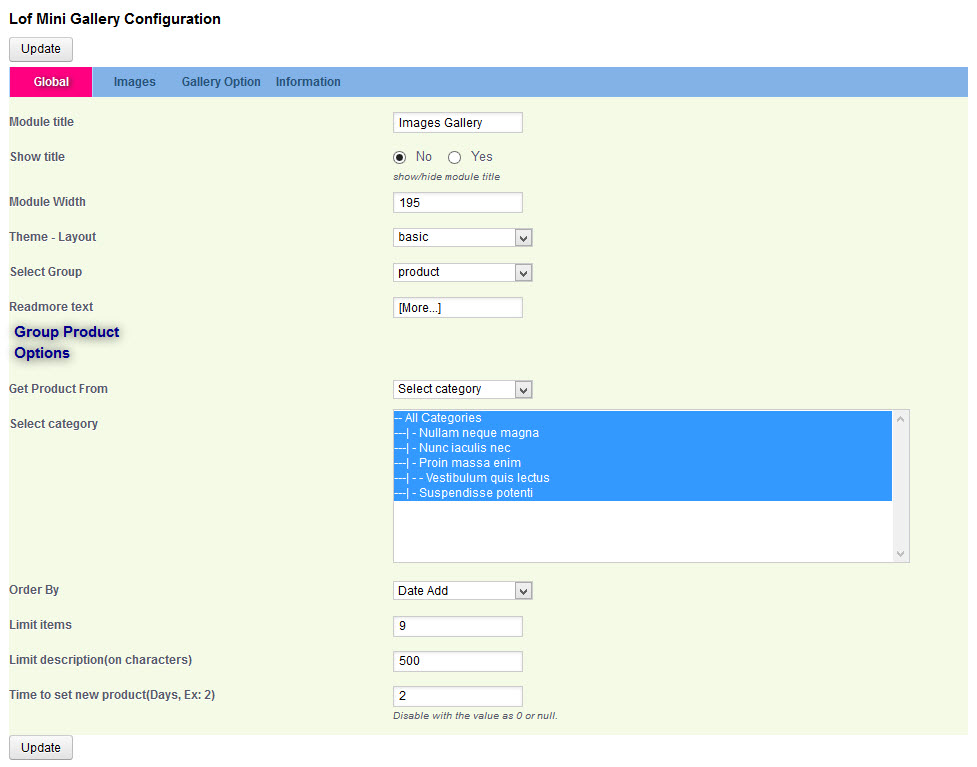Click the Module title input field
Image resolution: width=977 pixels, height=767 pixels.
[457, 123]
